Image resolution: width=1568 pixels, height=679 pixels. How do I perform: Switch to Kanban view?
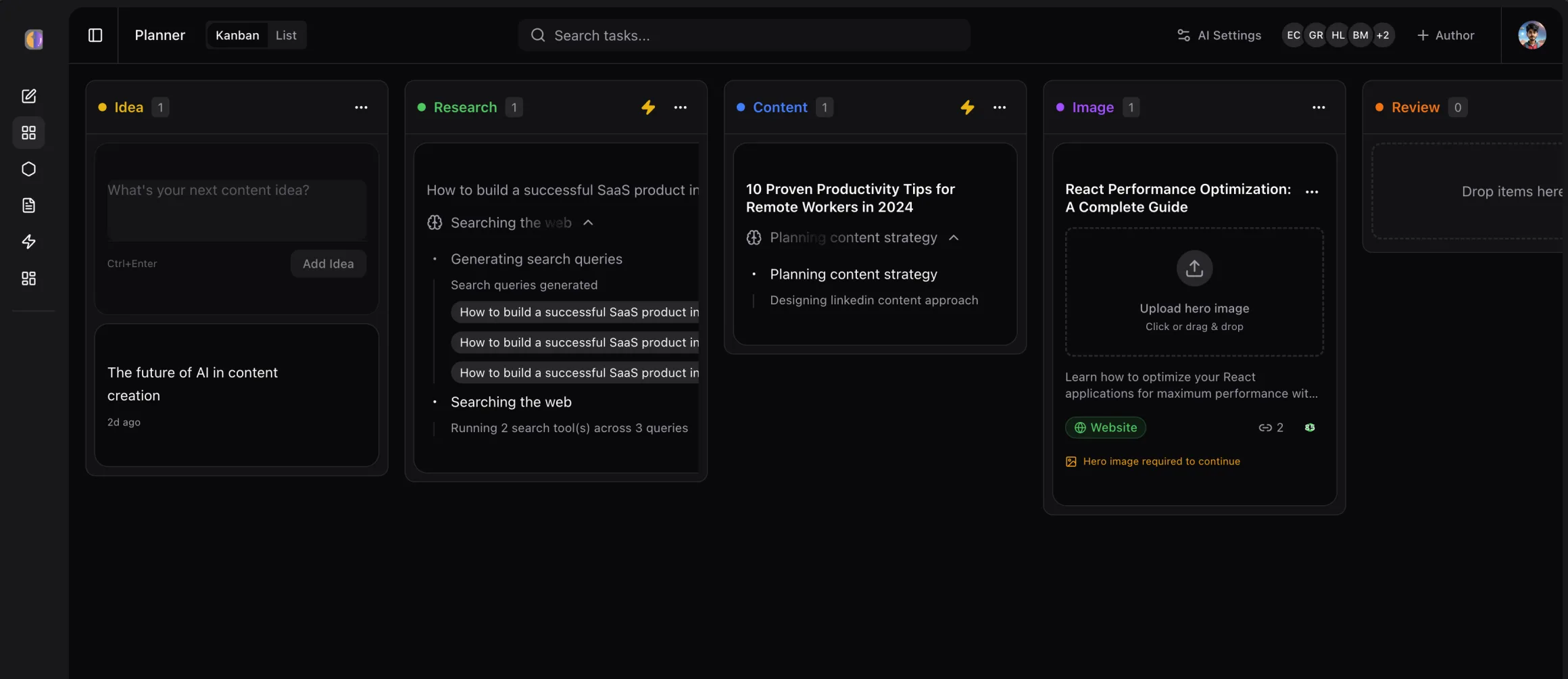[237, 35]
